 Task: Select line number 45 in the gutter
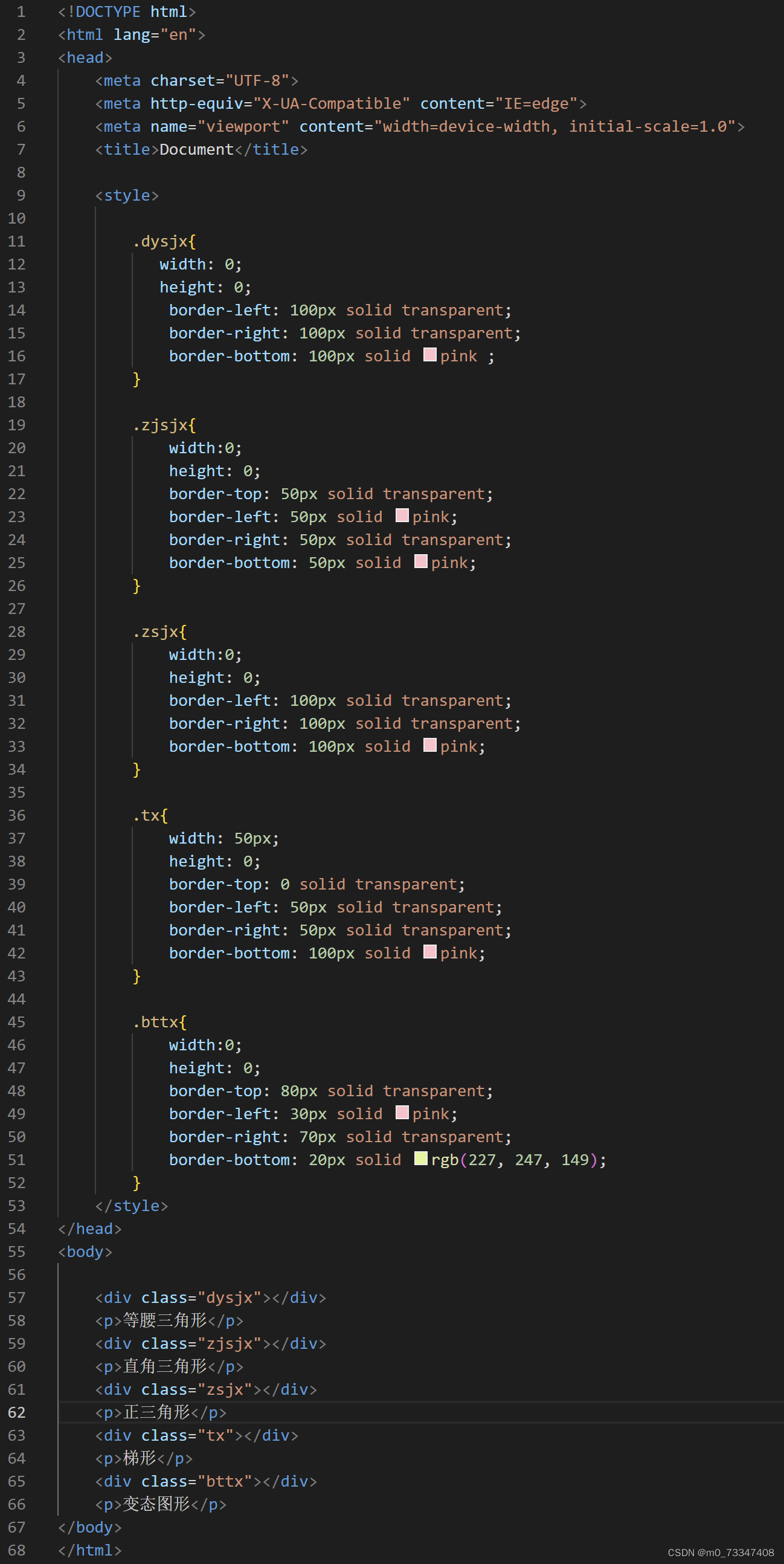pyautogui.click(x=16, y=1022)
